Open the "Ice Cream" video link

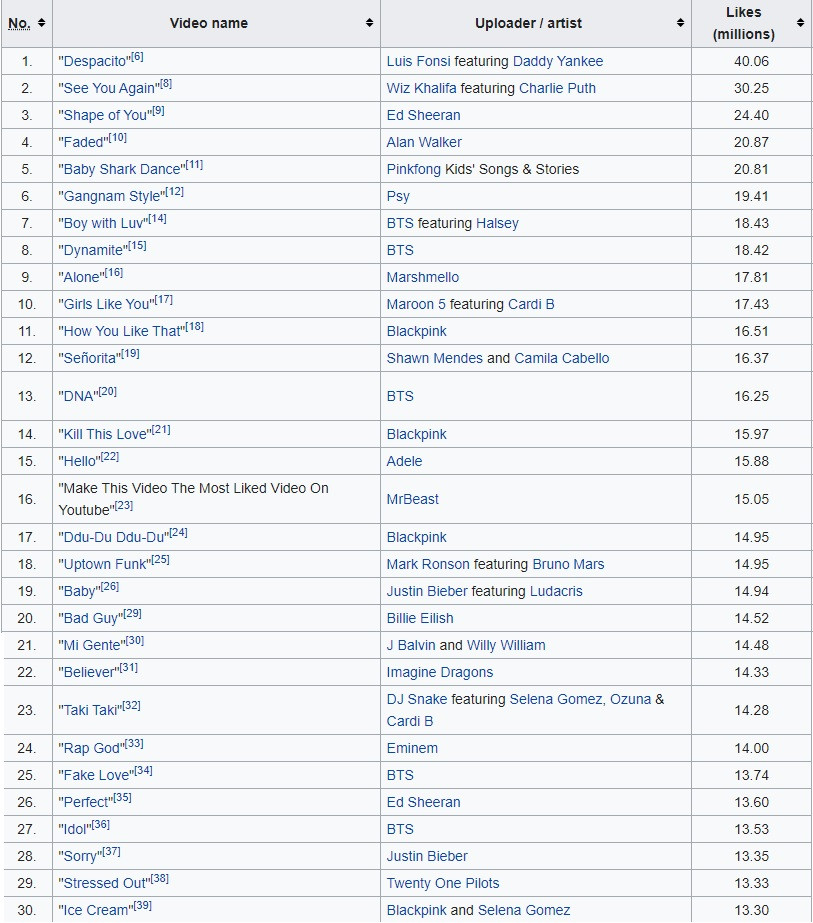(96, 912)
